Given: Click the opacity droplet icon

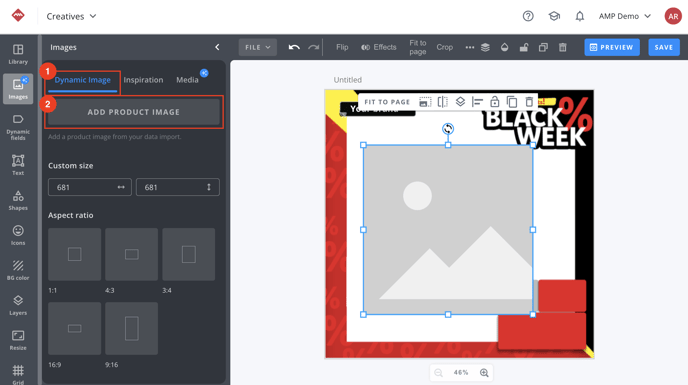Looking at the screenshot, I should click(x=505, y=47).
